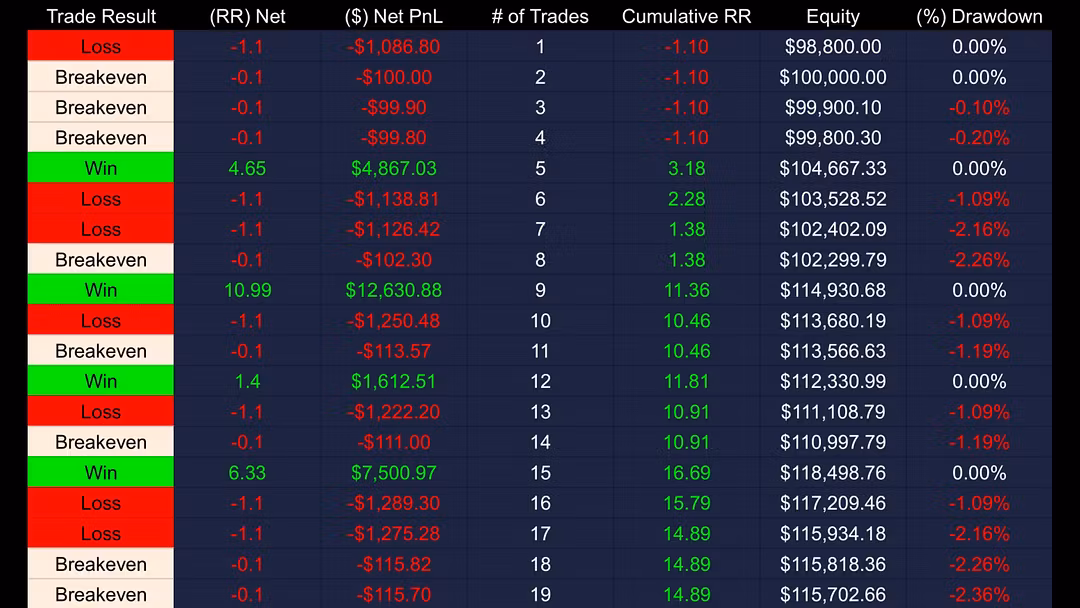
Task: Select the (RR) Net column header
Action: click(x=247, y=17)
